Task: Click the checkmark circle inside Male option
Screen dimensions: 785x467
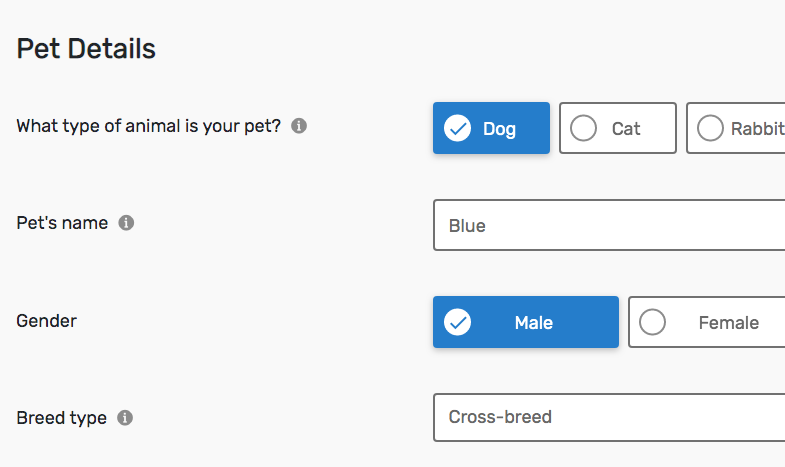Action: (x=457, y=322)
